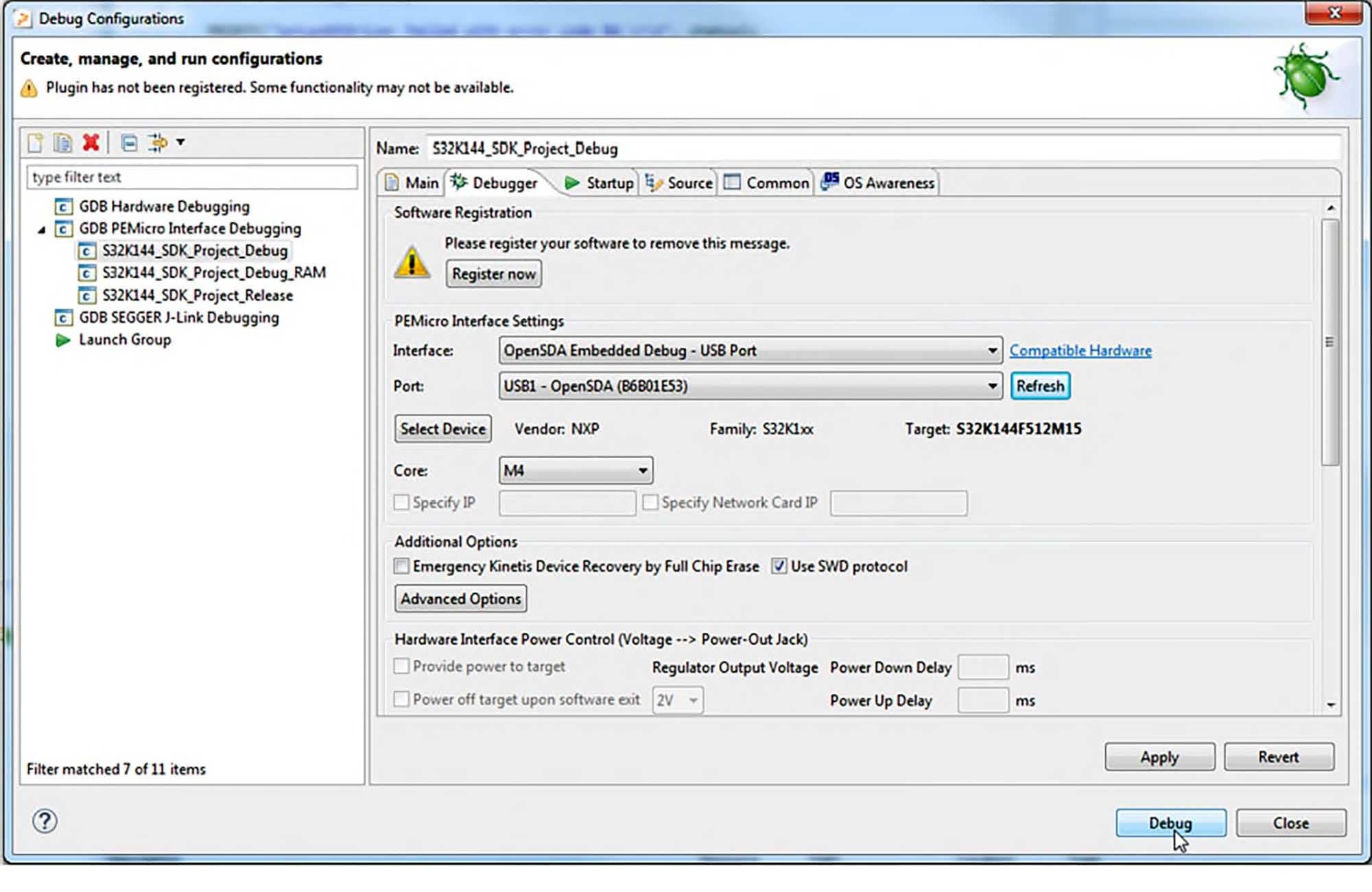The height and width of the screenshot is (892, 1372).
Task: Select S32K144_SDK_Project_Debug_RAM configuration
Action: [x=214, y=273]
